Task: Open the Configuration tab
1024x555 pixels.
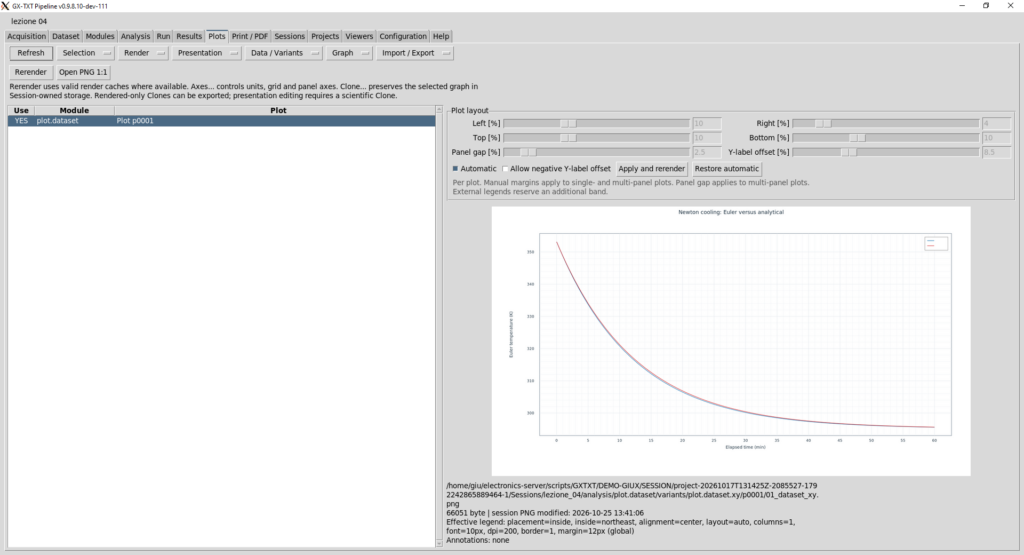Action: pyautogui.click(x=403, y=37)
